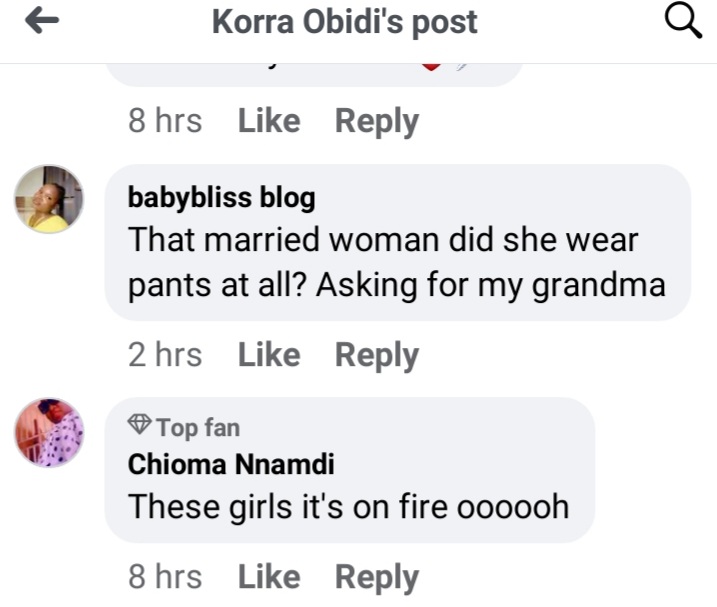
Task: Go back using the left arrow
Action: 41,23
